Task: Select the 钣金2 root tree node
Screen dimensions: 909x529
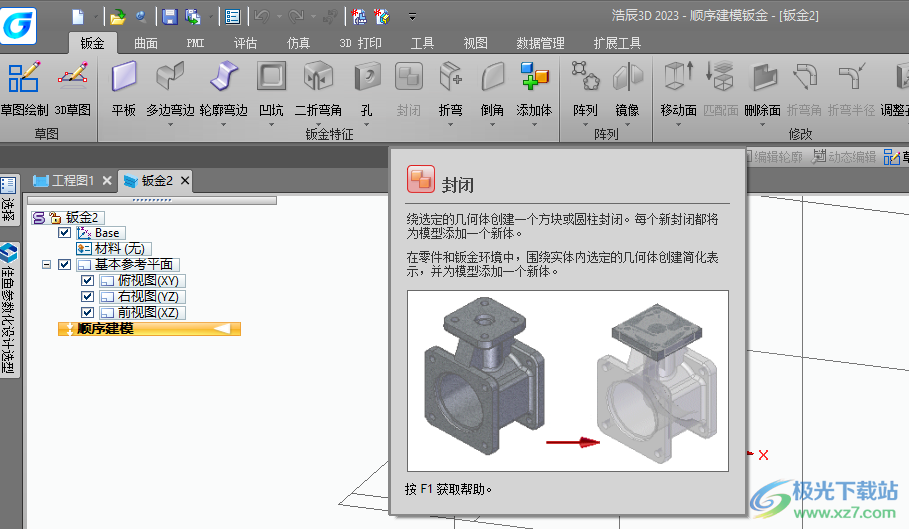Action: point(68,217)
